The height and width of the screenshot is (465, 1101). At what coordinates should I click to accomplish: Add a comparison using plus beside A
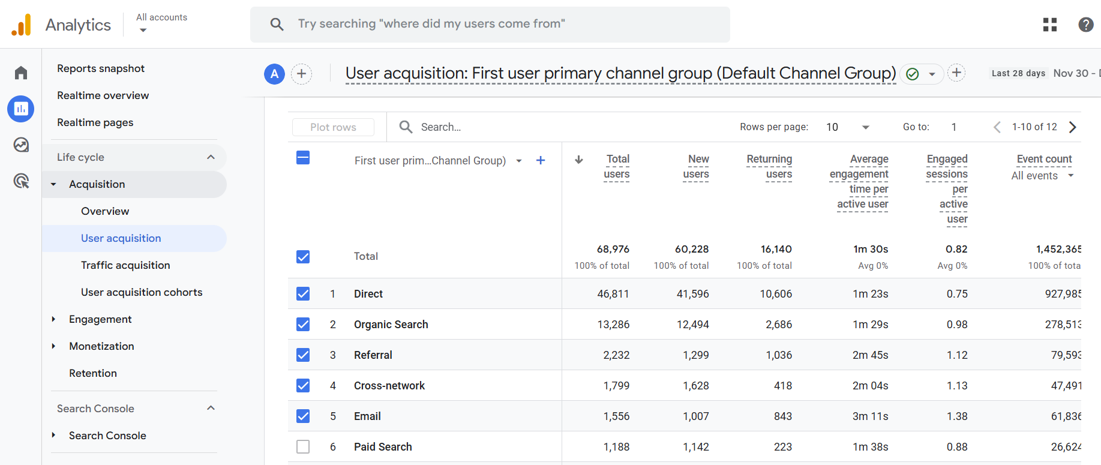pyautogui.click(x=301, y=74)
